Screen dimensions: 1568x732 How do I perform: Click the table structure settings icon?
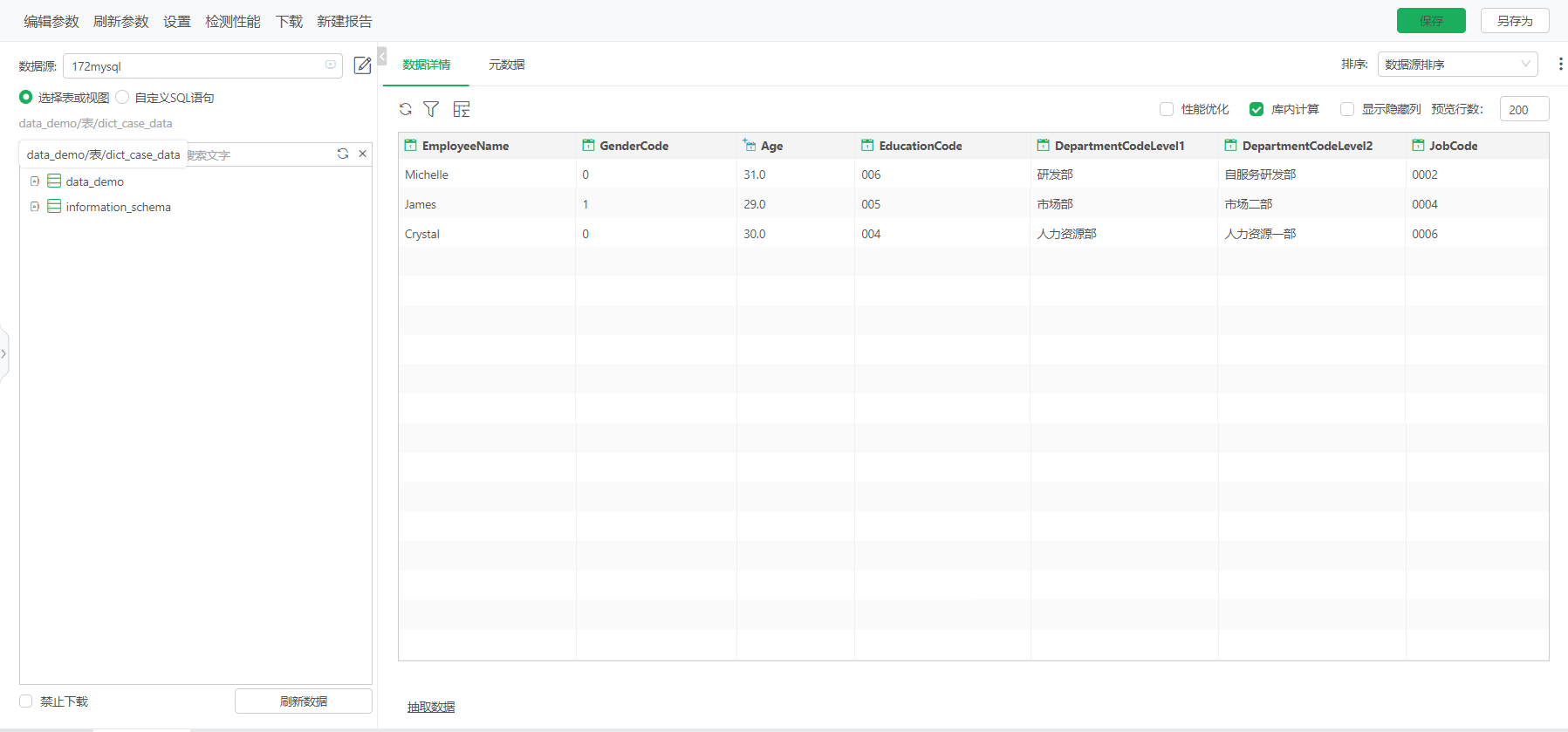coord(462,109)
